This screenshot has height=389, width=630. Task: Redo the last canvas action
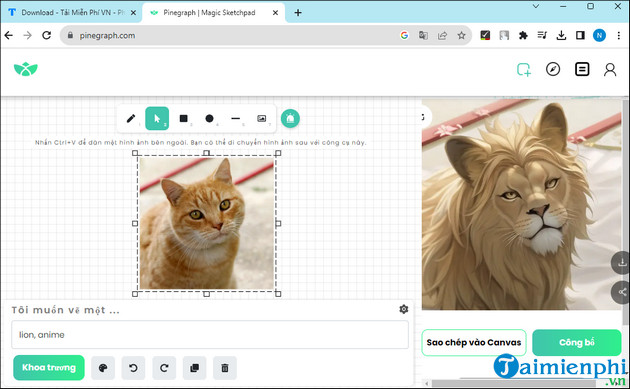(x=164, y=368)
